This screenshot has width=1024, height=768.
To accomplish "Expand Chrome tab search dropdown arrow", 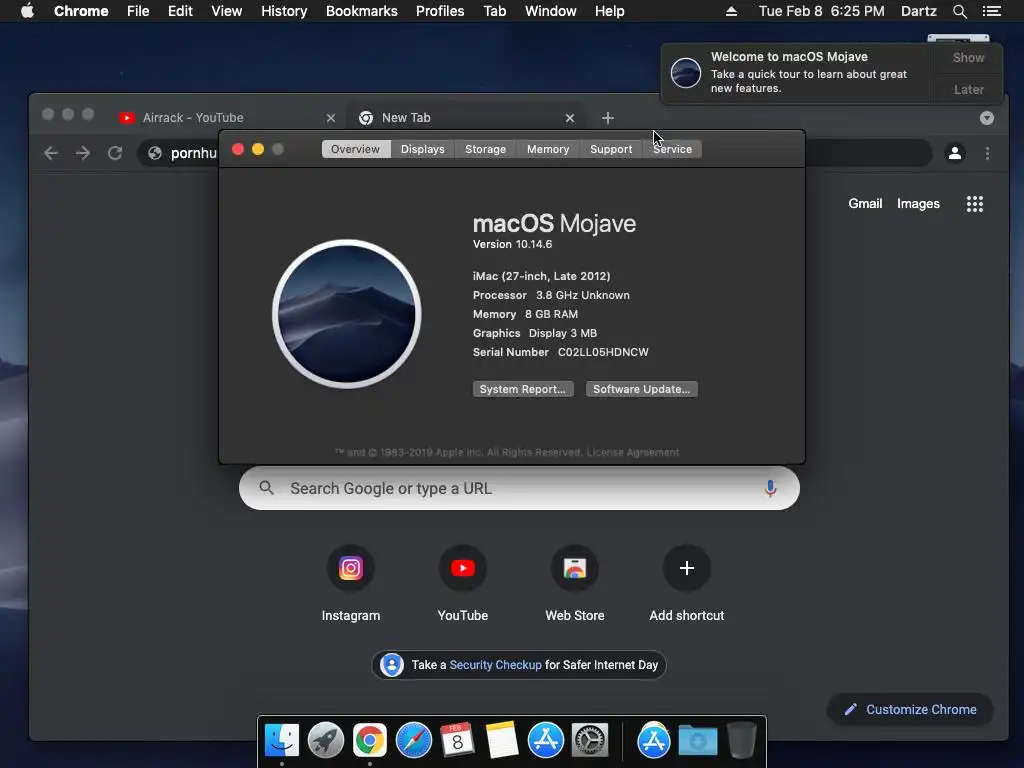I will coord(987,118).
